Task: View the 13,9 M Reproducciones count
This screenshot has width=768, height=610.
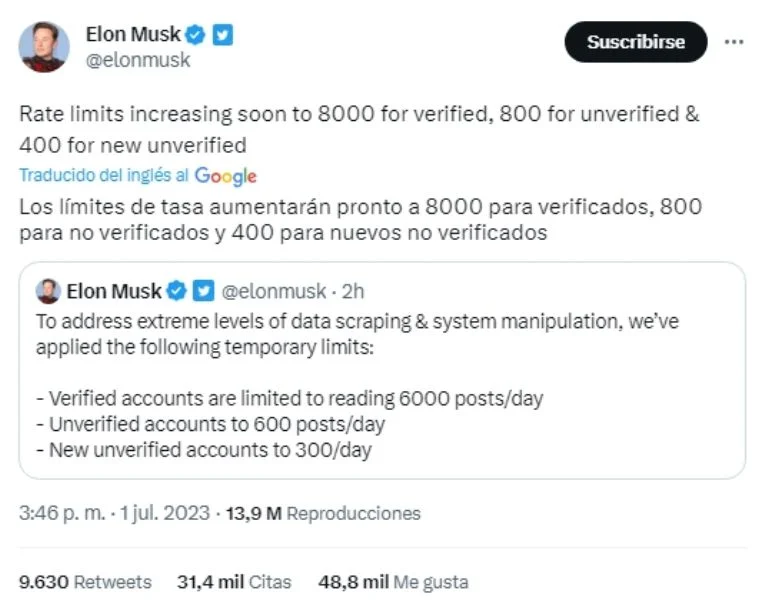Action: click(x=322, y=513)
